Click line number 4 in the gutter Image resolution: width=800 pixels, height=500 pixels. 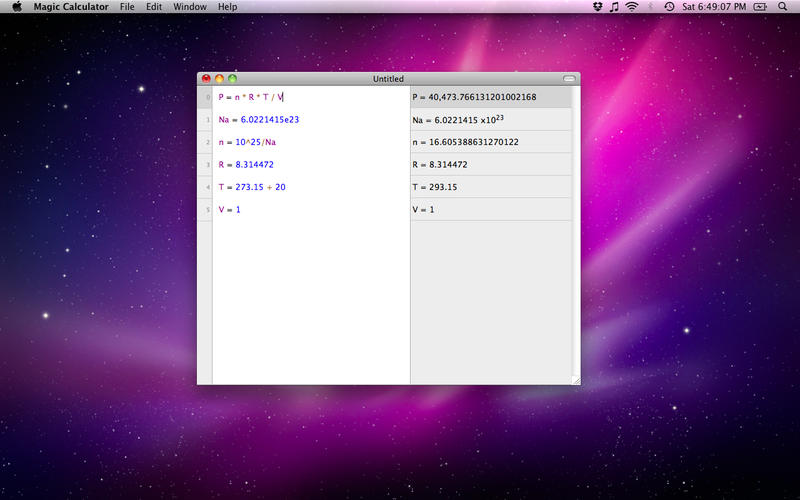point(208,187)
